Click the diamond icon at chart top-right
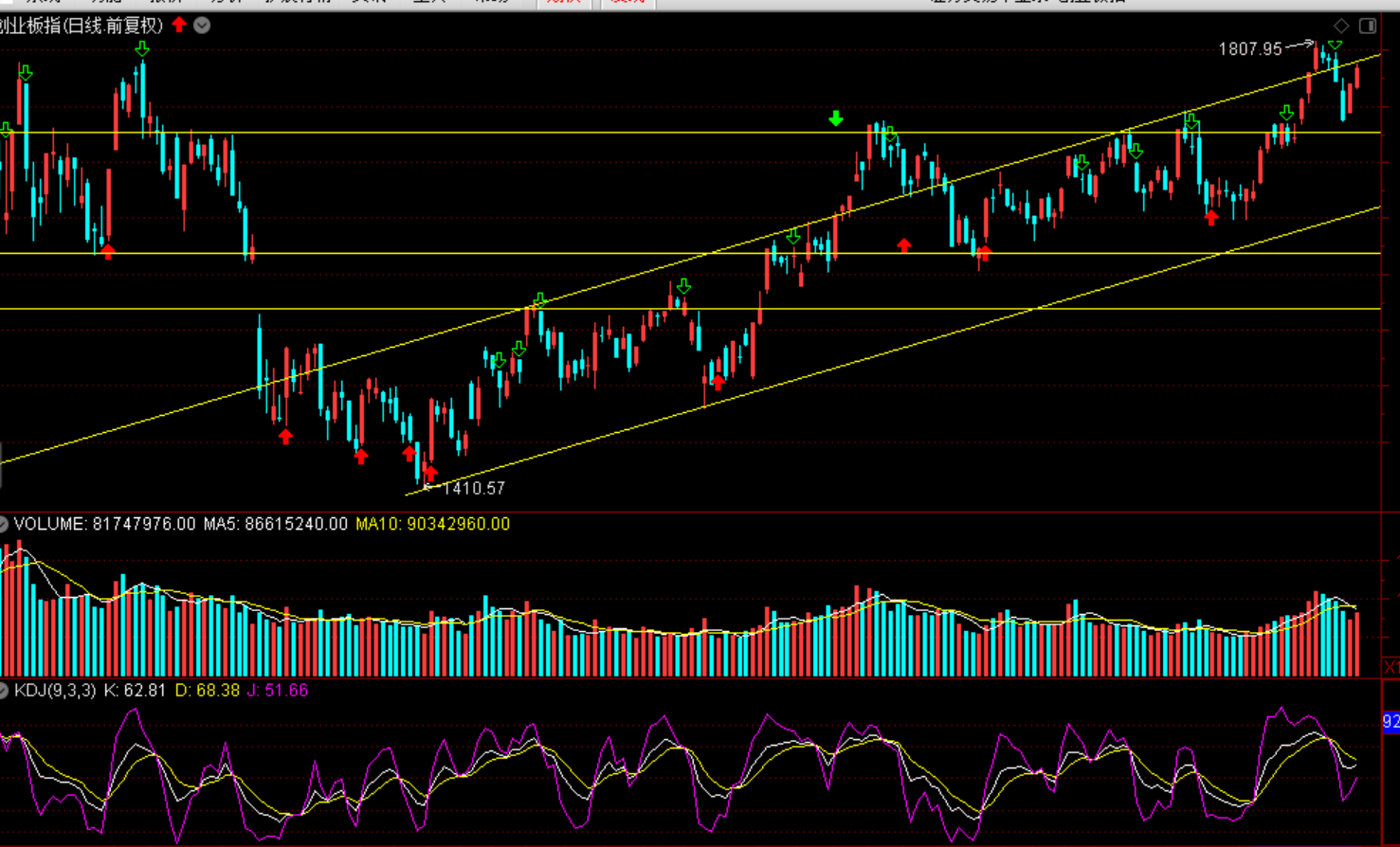The height and width of the screenshot is (847, 1400). [x=1340, y=26]
